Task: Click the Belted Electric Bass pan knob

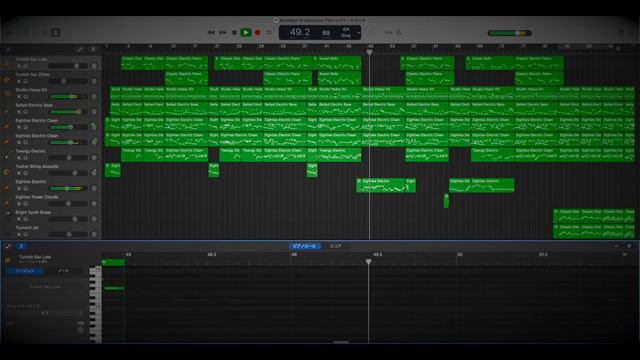Action: 94,111
